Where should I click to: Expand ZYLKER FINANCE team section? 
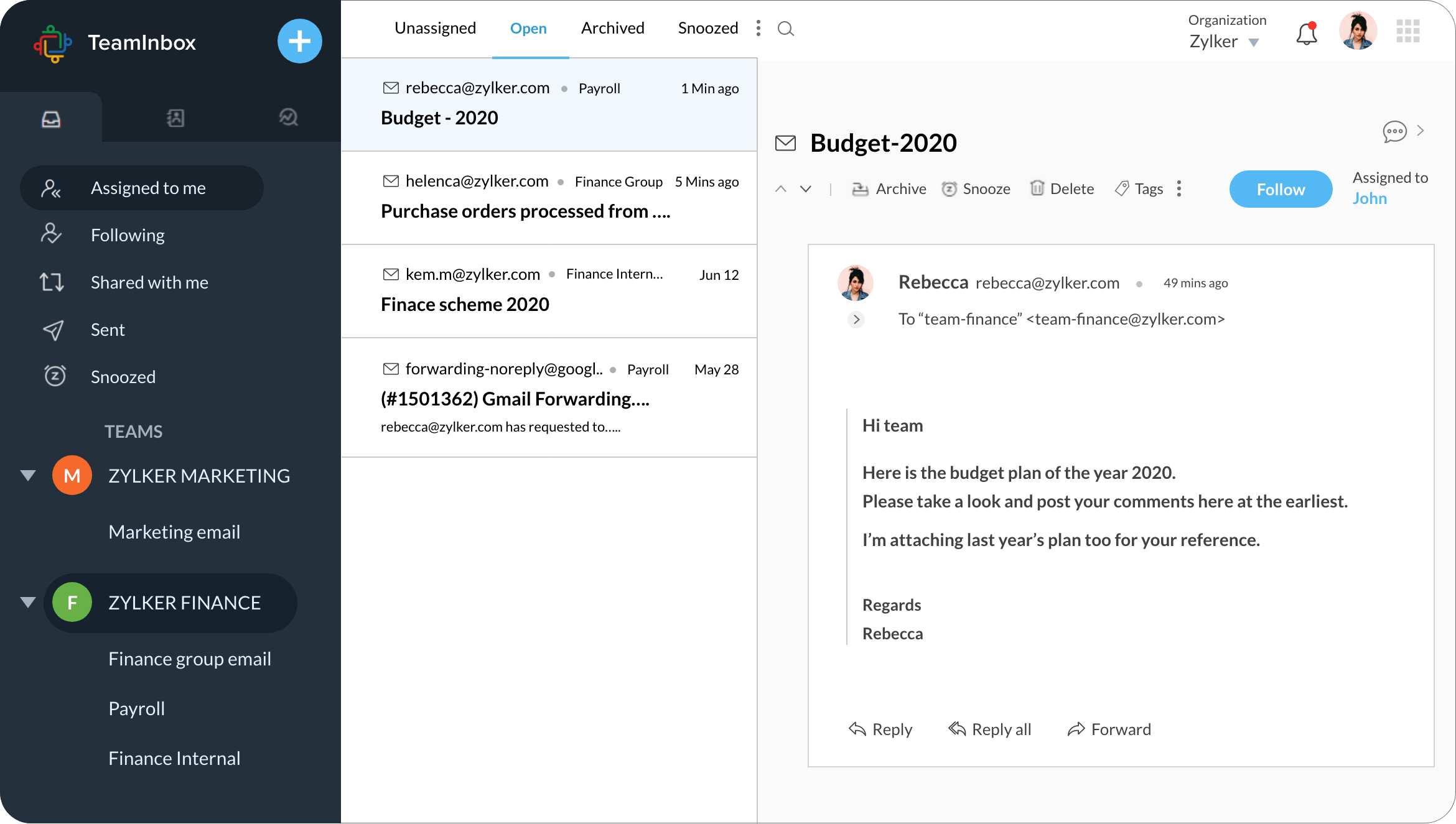tap(27, 601)
